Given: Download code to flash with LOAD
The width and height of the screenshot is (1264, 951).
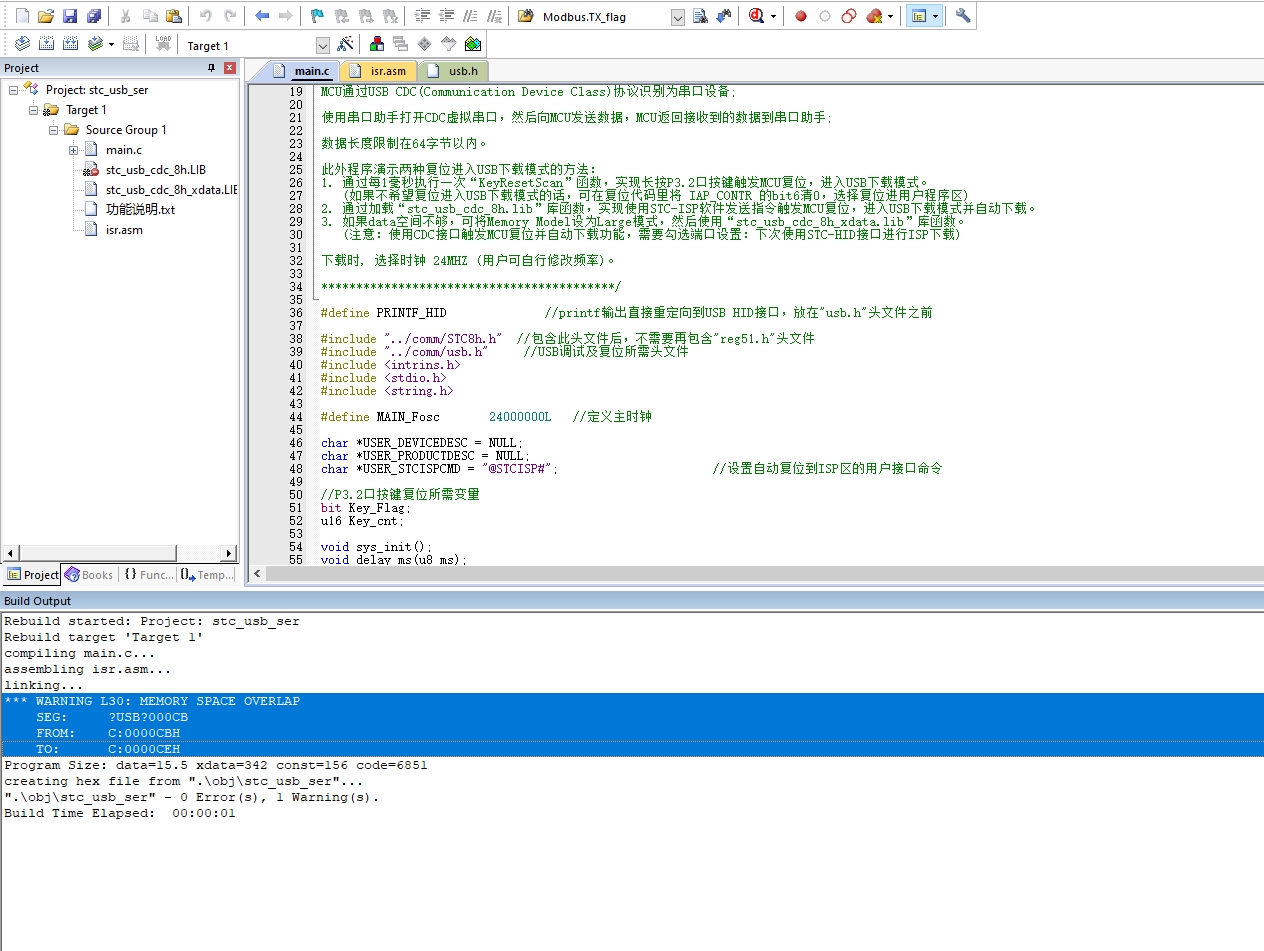Looking at the screenshot, I should pyautogui.click(x=163, y=44).
